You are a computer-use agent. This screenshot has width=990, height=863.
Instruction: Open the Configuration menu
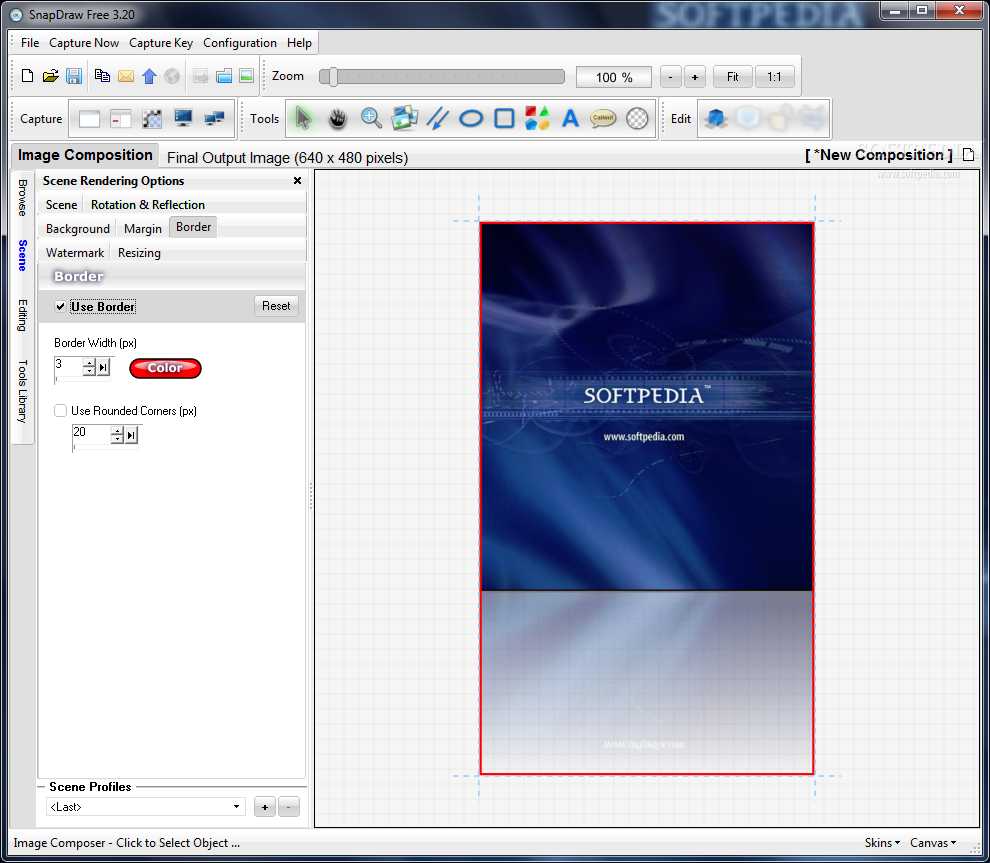click(240, 43)
